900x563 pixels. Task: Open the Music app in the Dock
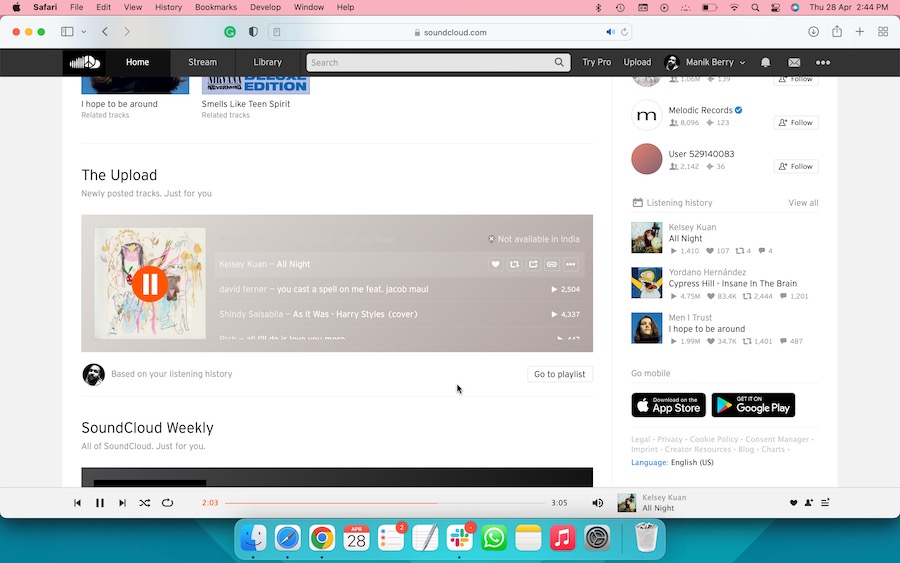562,538
